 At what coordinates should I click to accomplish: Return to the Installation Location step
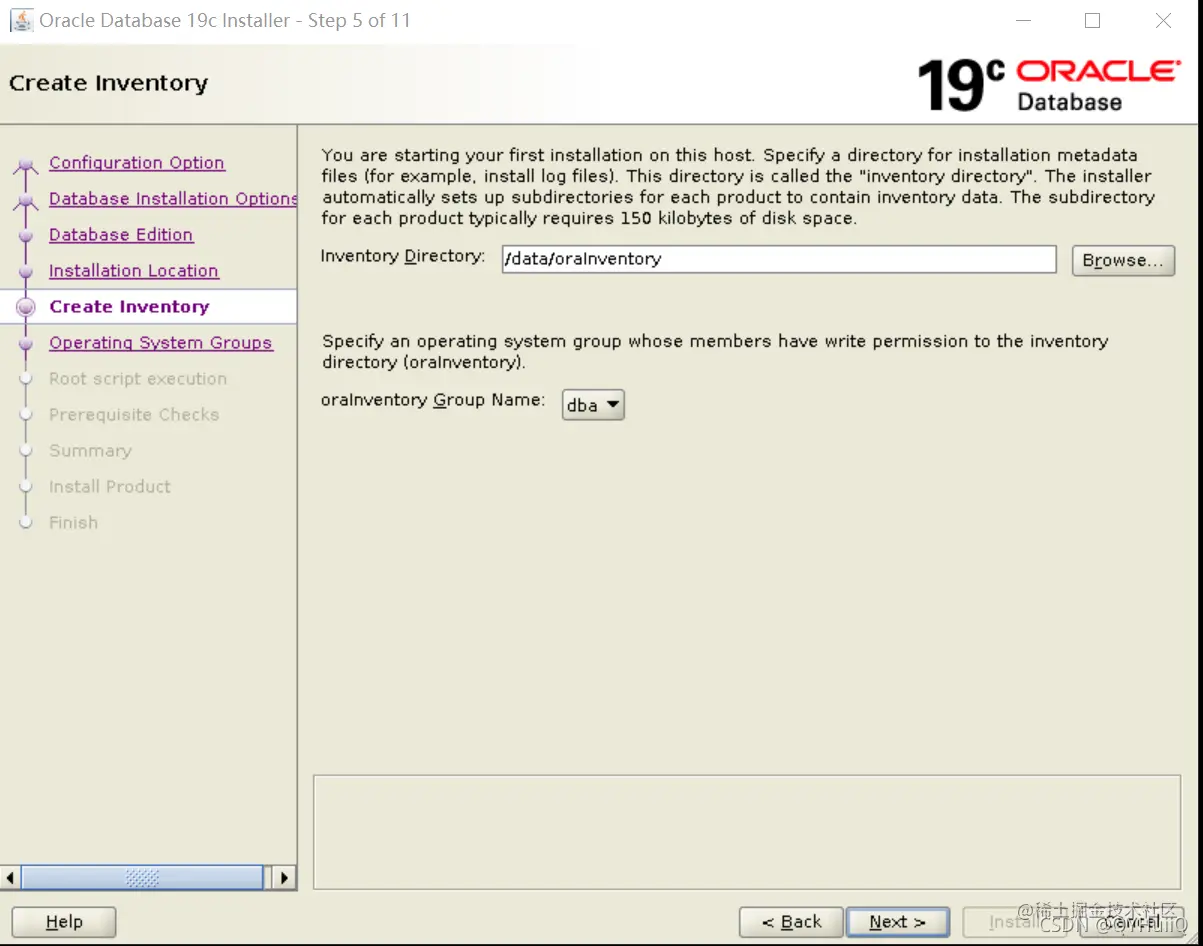pyautogui.click(x=134, y=271)
